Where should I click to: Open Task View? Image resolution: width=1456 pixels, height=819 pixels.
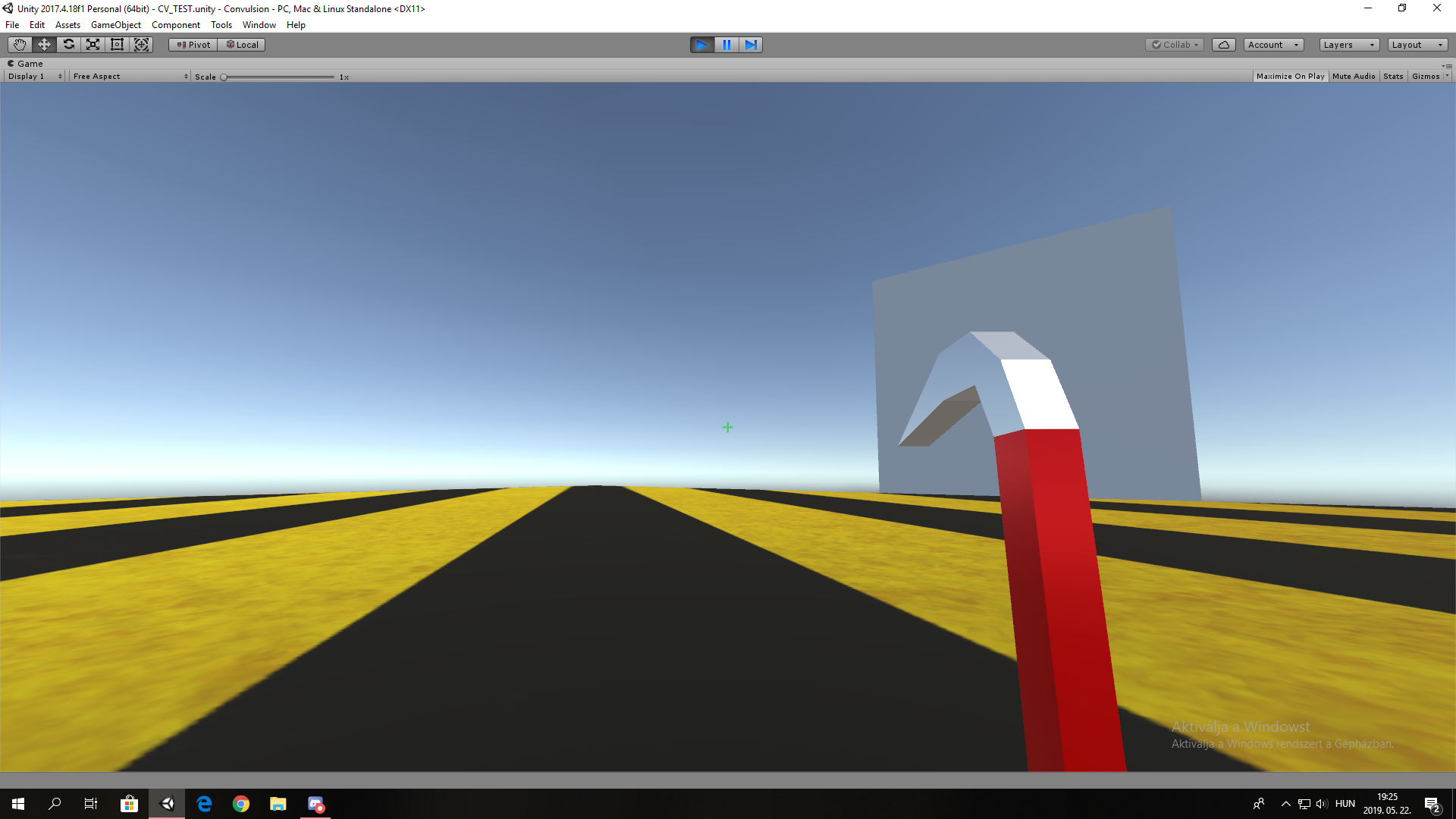pyautogui.click(x=91, y=804)
